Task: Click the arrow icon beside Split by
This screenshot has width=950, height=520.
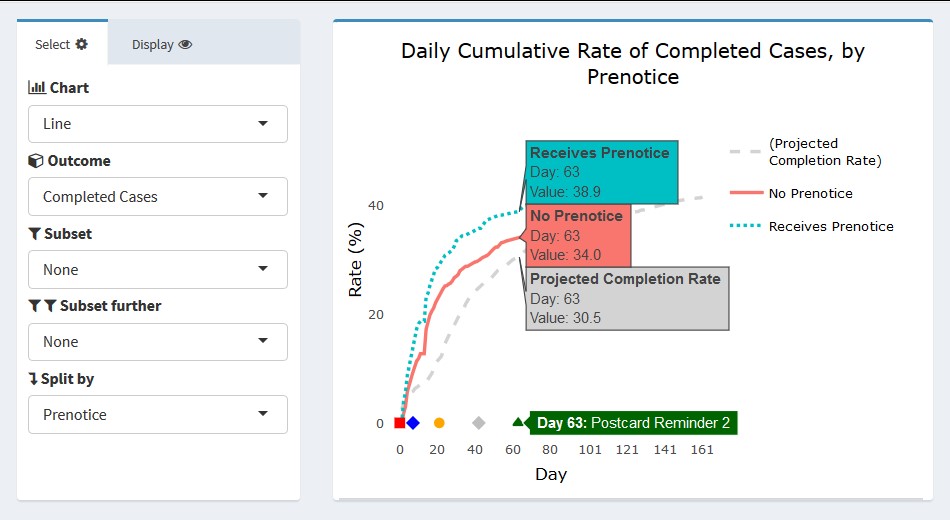Action: click(34, 379)
